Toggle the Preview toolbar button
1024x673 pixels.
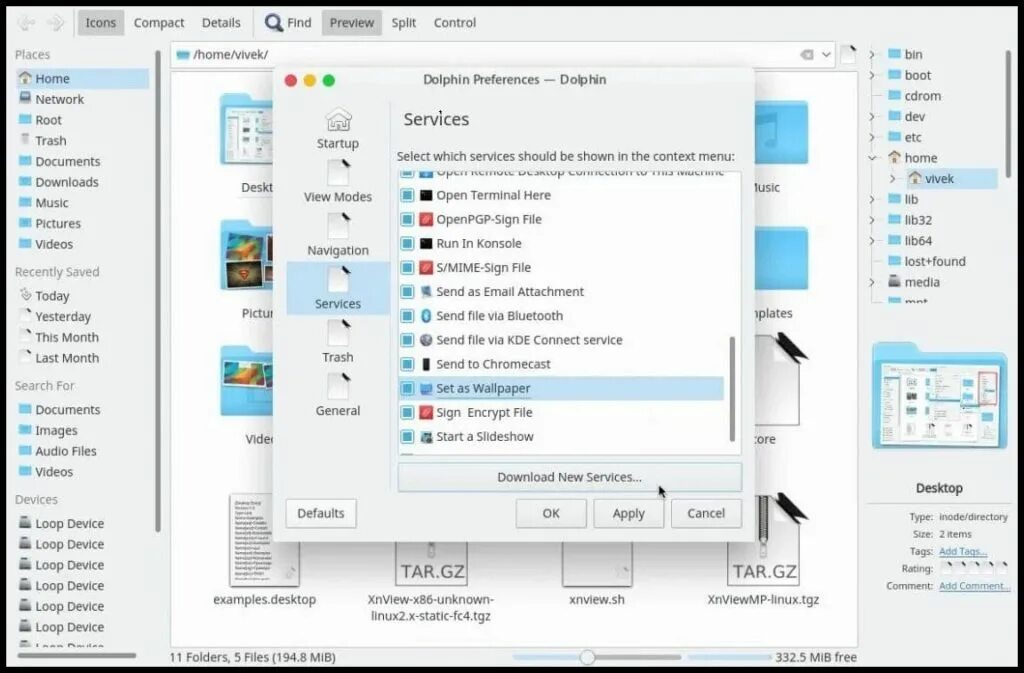click(351, 23)
